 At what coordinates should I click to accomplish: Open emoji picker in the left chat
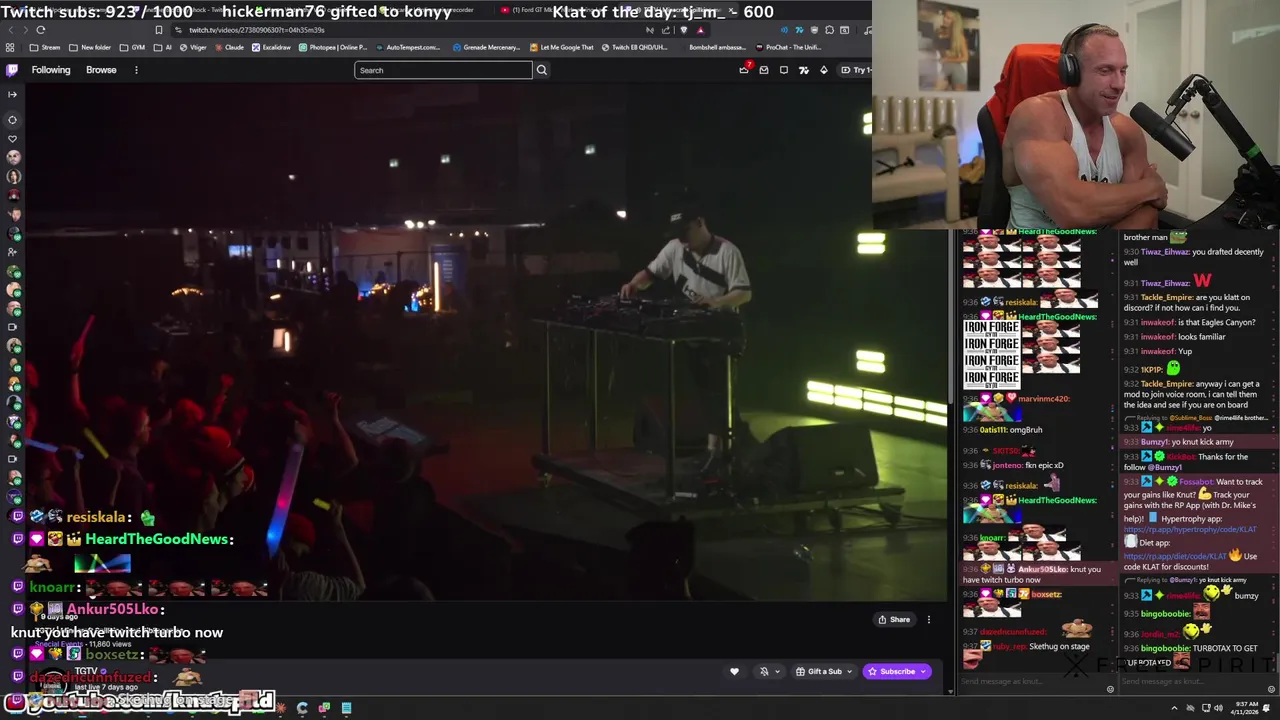[1110, 689]
